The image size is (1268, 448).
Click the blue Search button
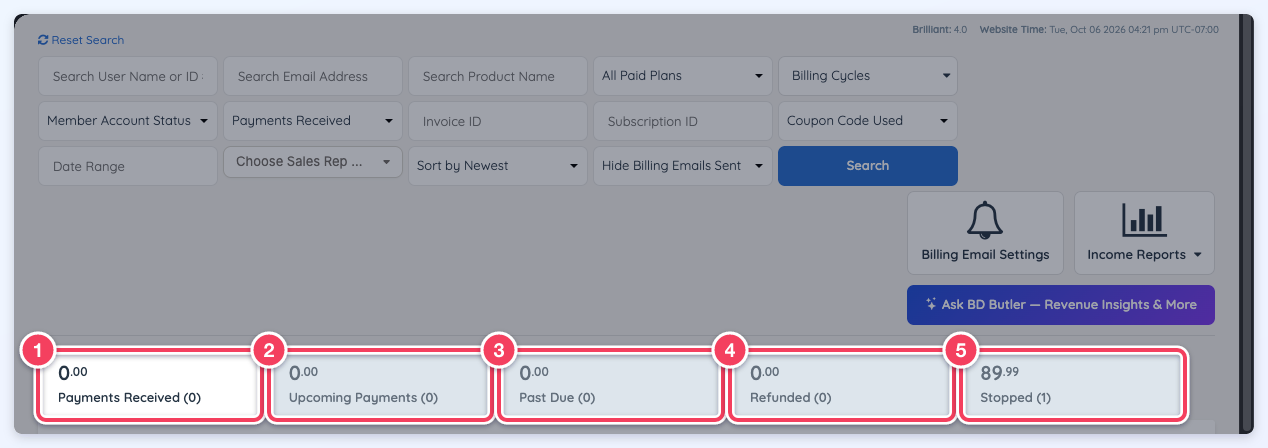coord(868,166)
